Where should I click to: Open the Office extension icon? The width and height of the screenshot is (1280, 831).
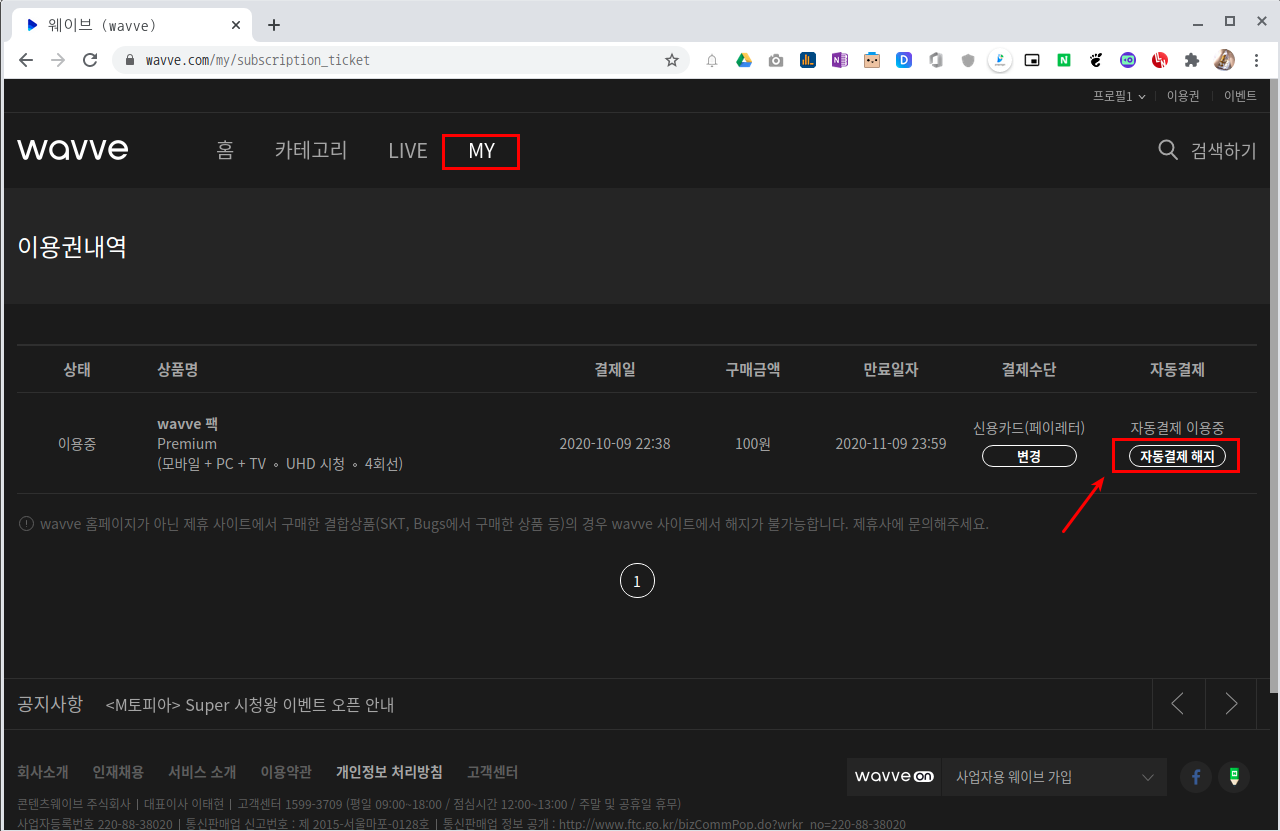tap(935, 60)
